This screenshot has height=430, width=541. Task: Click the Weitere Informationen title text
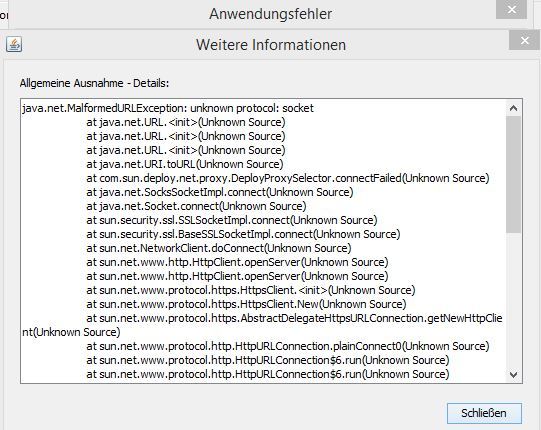pos(271,45)
